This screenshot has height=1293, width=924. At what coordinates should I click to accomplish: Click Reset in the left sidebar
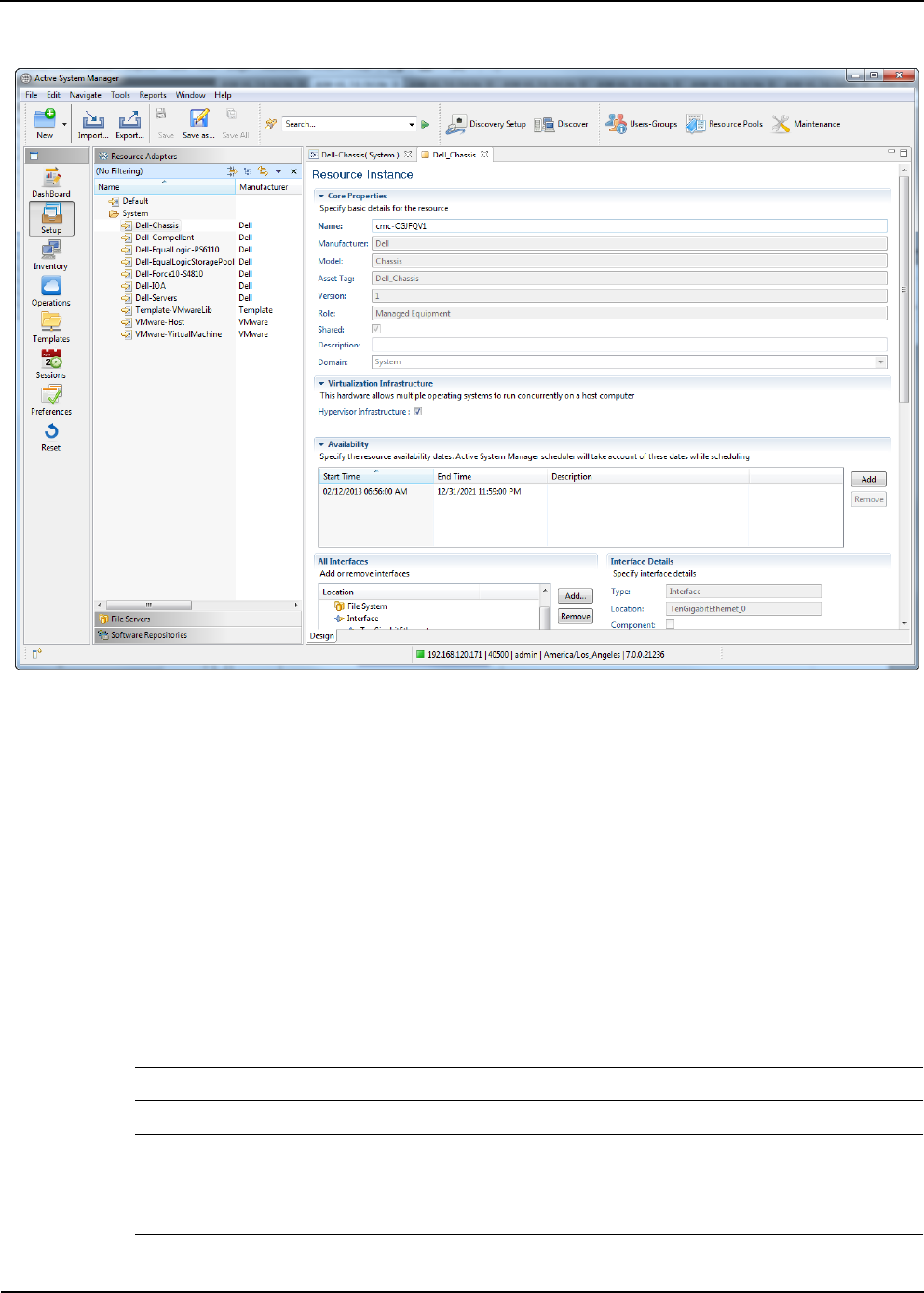(51, 437)
